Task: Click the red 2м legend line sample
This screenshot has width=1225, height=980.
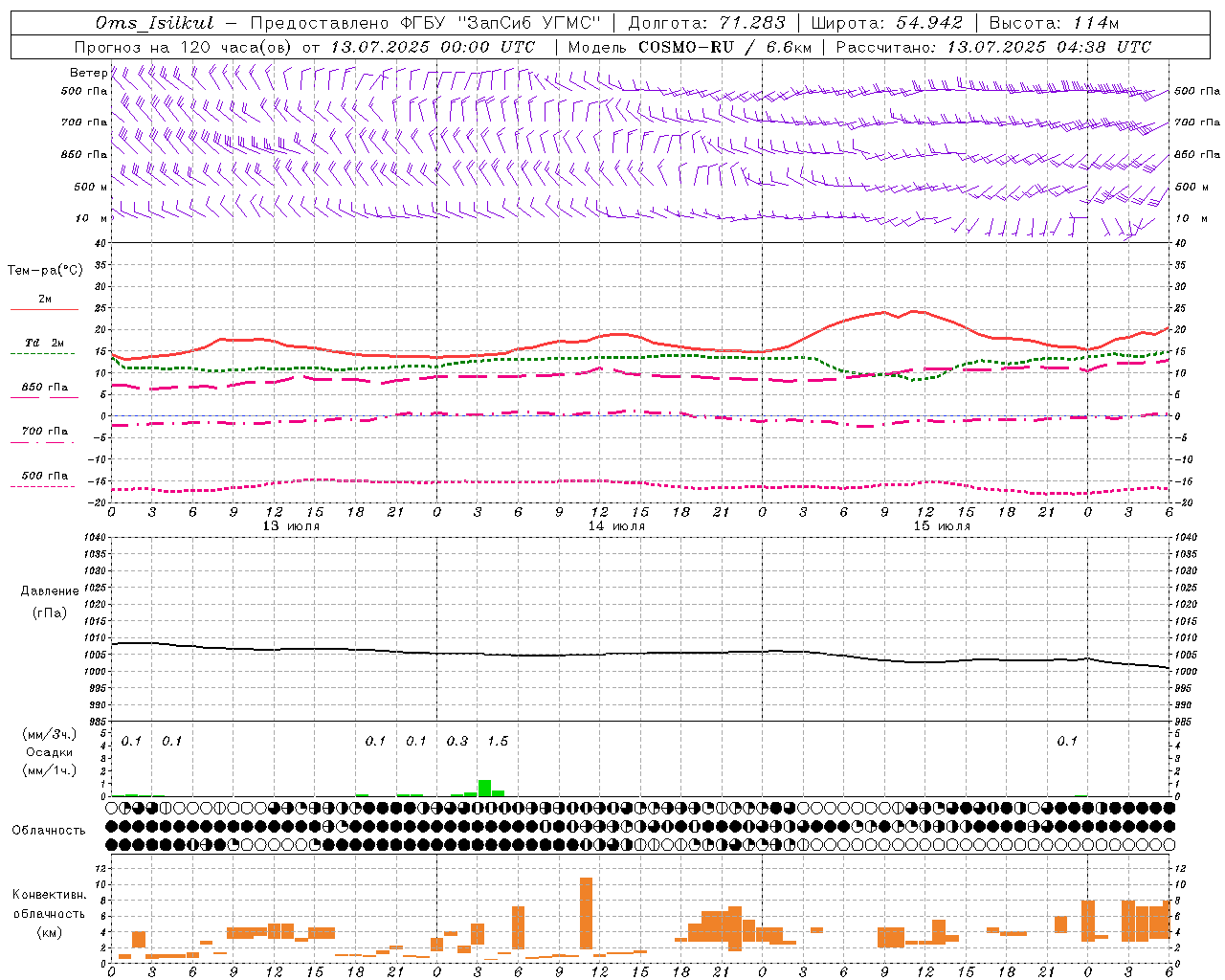Action: (x=44, y=309)
